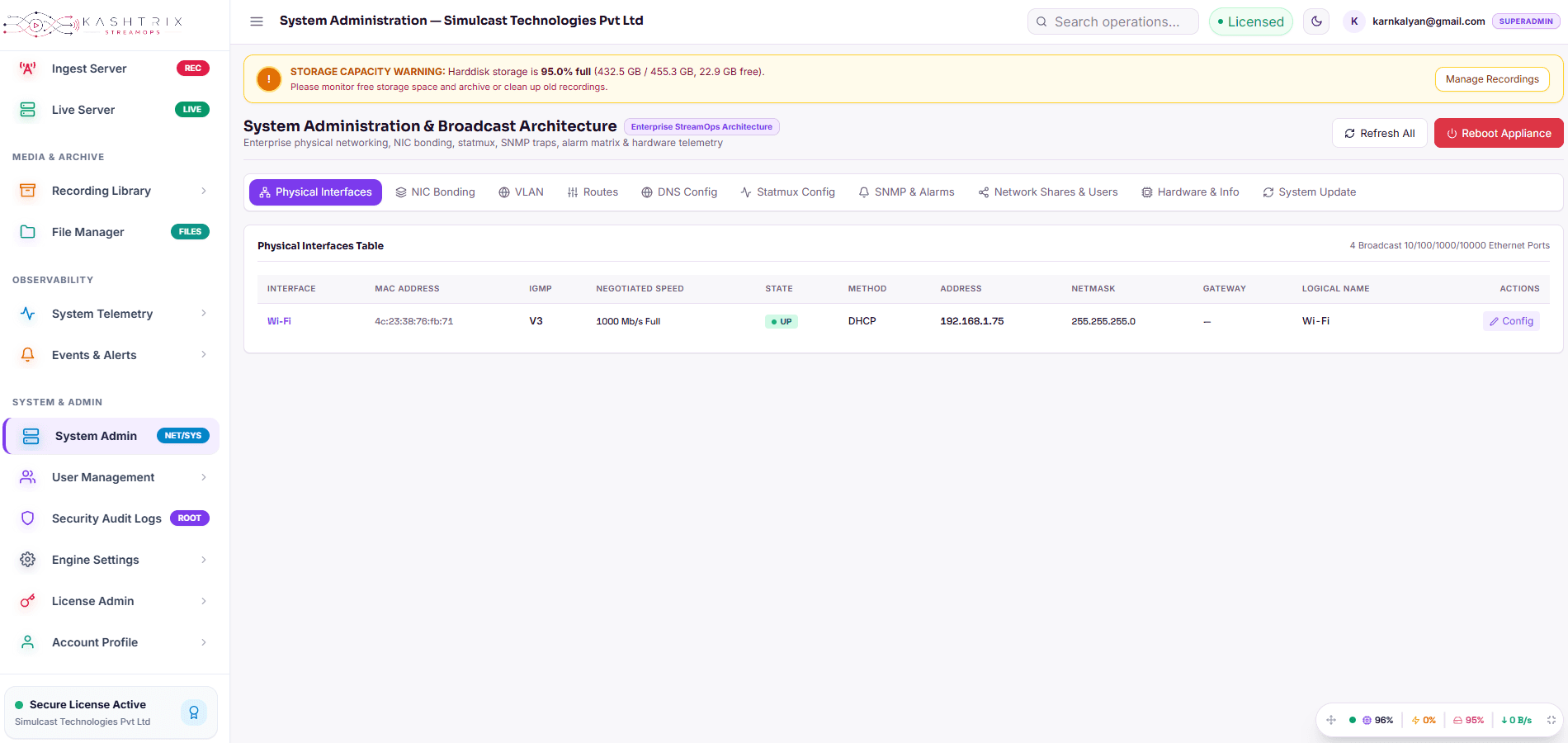This screenshot has width=1568, height=743.
Task: Click the Engine Settings gear icon
Action: click(28, 560)
